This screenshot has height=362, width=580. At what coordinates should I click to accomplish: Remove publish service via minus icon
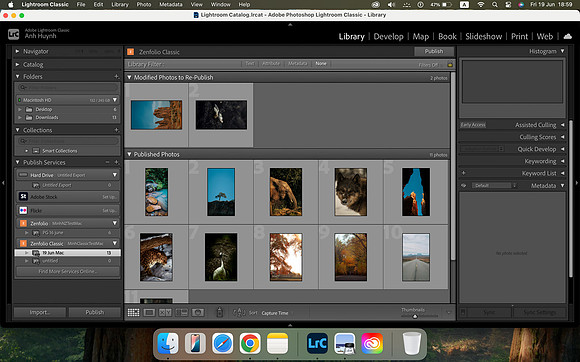107,162
